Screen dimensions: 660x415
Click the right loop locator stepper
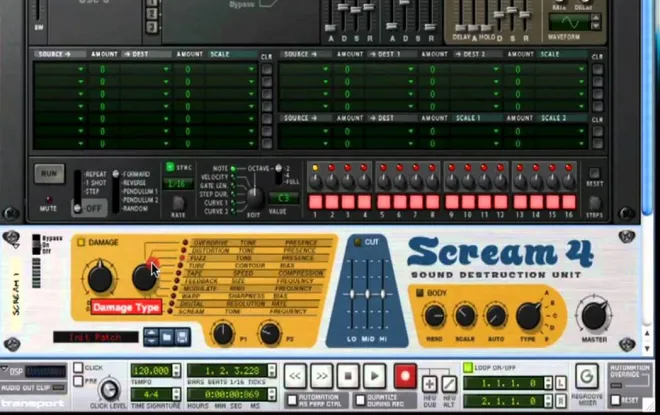pyautogui.click(x=548, y=401)
